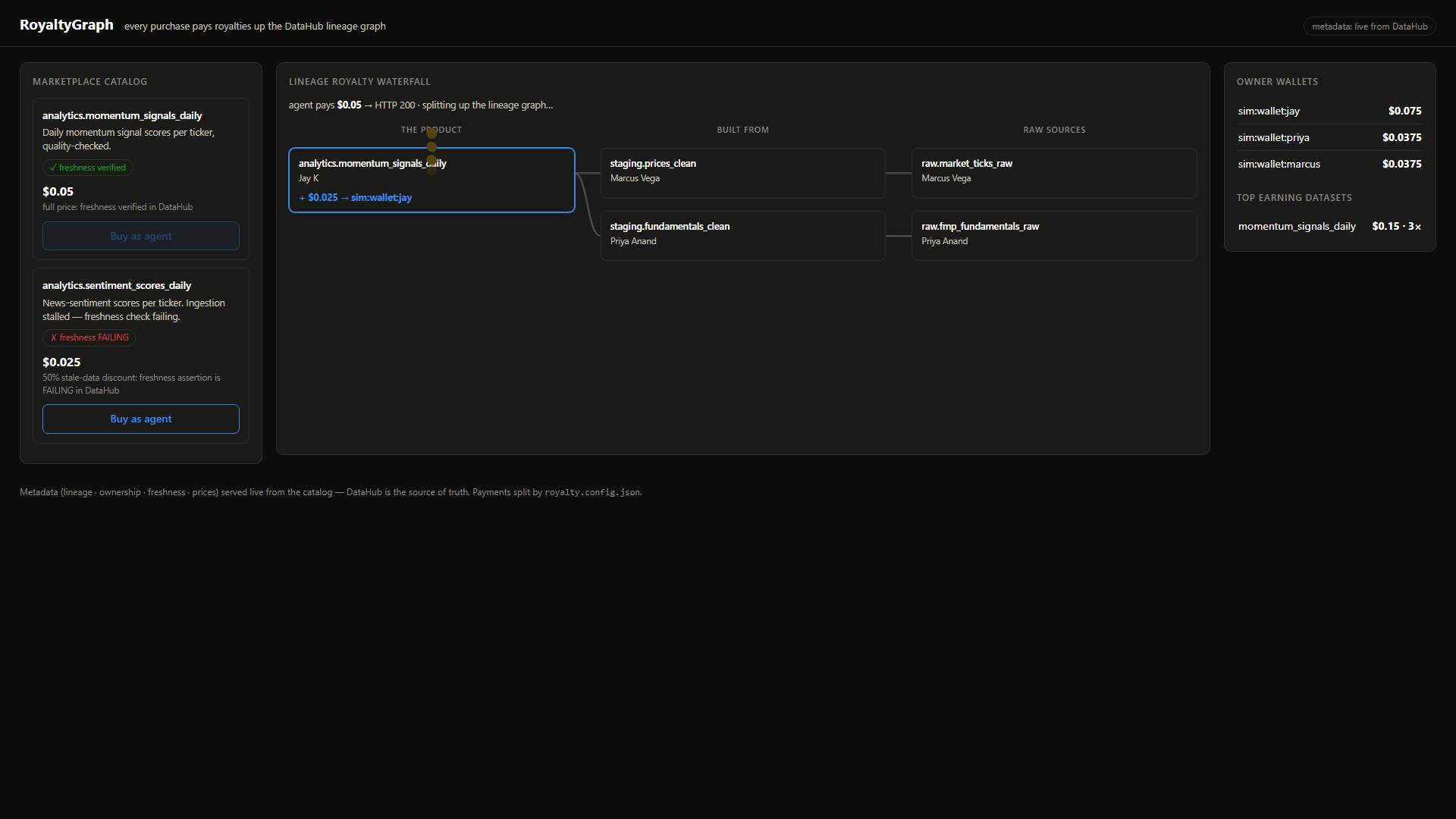Viewport: 1456px width, 819px height.
Task: Buy analytics.momentum_signals_daily as agent
Action: [x=141, y=236]
